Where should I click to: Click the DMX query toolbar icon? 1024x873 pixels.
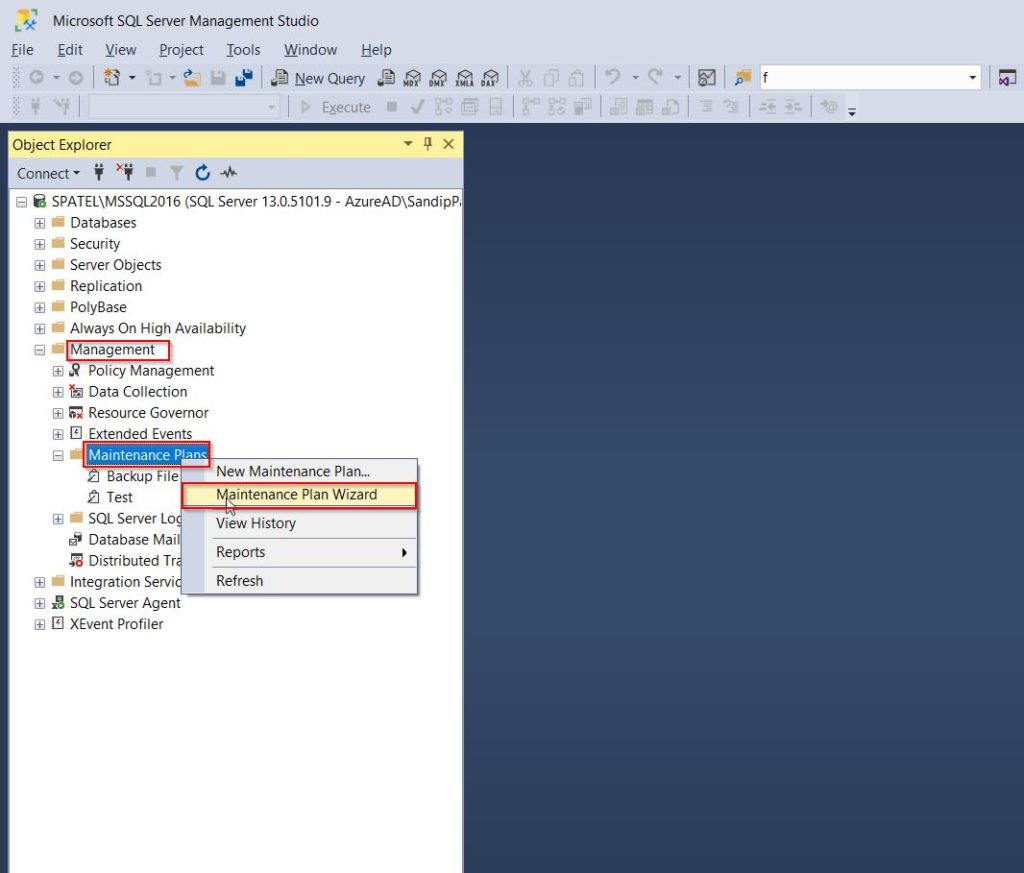(x=438, y=78)
